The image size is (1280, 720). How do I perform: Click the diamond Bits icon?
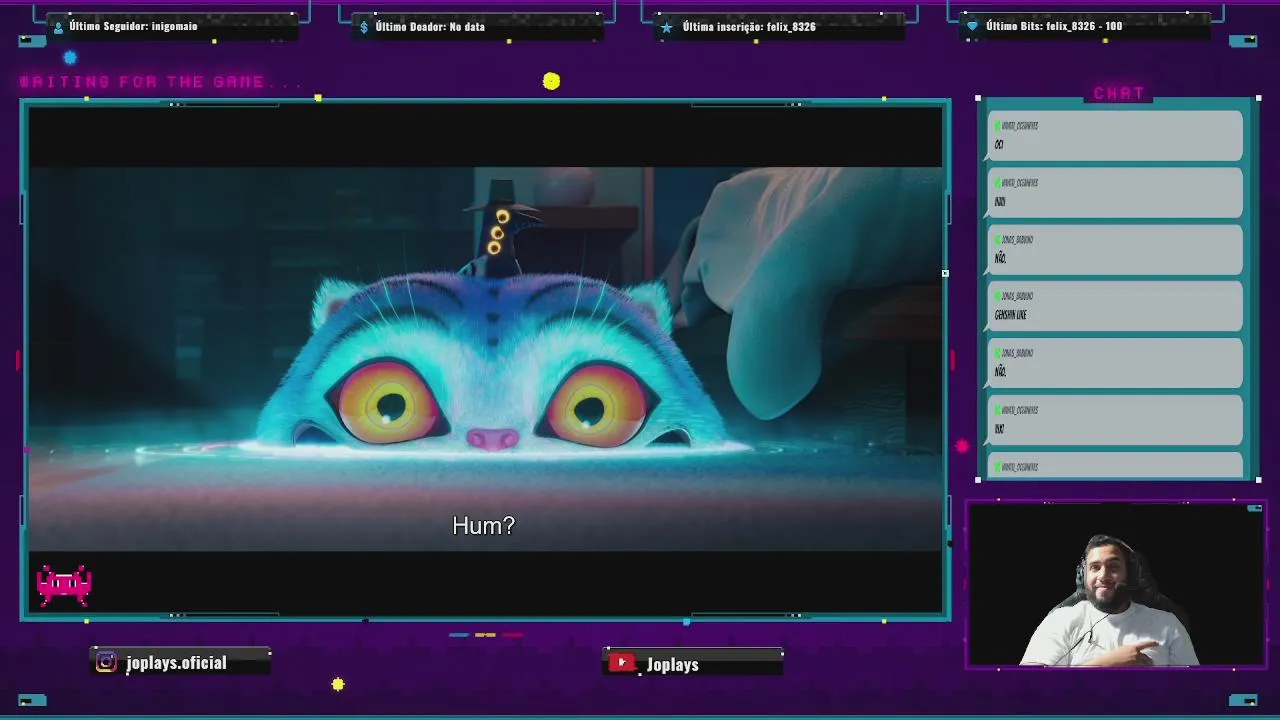pos(972,26)
